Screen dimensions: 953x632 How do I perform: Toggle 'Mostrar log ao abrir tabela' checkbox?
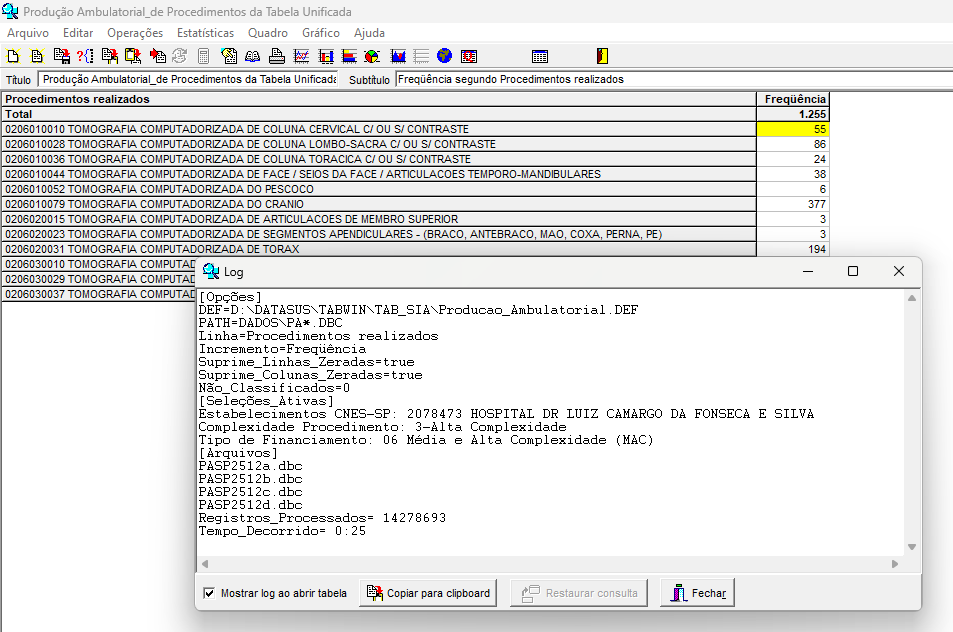click(x=209, y=593)
